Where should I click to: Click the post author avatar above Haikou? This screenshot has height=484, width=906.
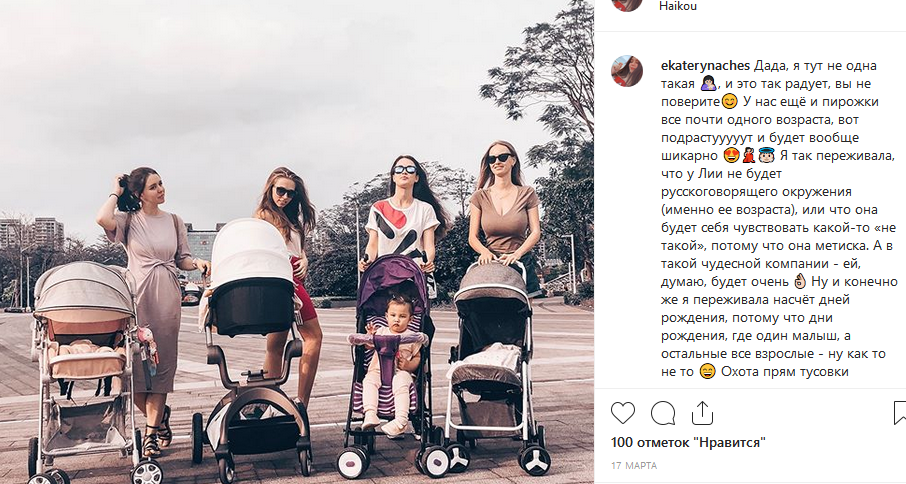point(627,5)
